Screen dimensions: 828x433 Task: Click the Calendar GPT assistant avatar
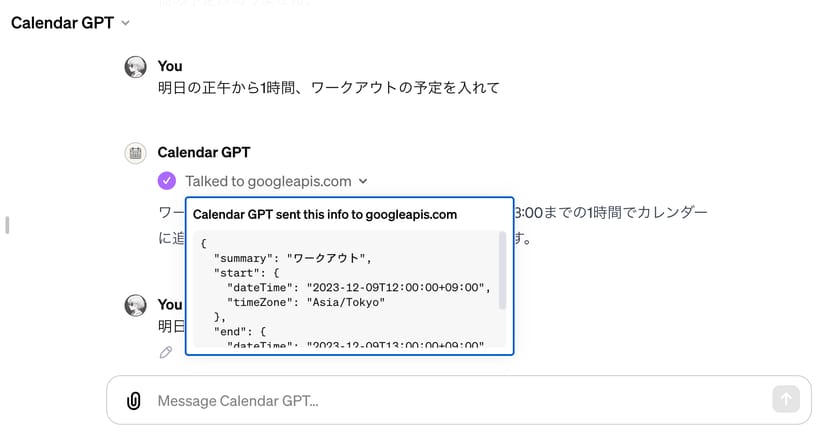pos(135,153)
